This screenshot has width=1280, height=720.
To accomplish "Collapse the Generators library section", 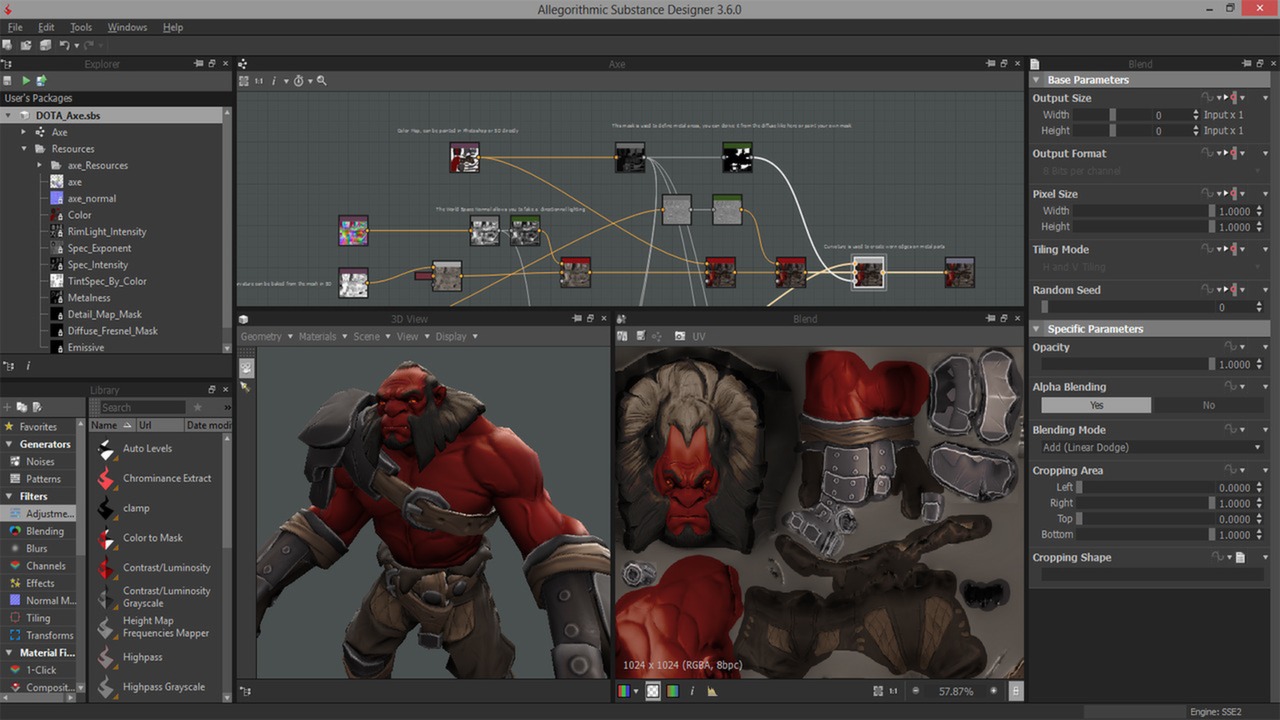I will [x=9, y=444].
